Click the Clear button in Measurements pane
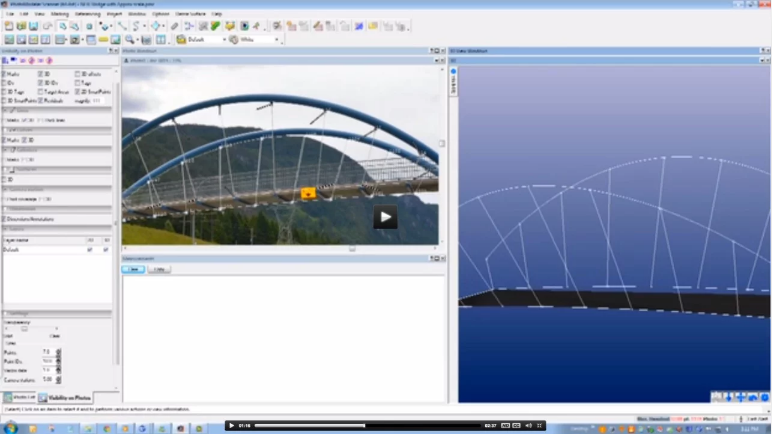The image size is (772, 434). (133, 269)
